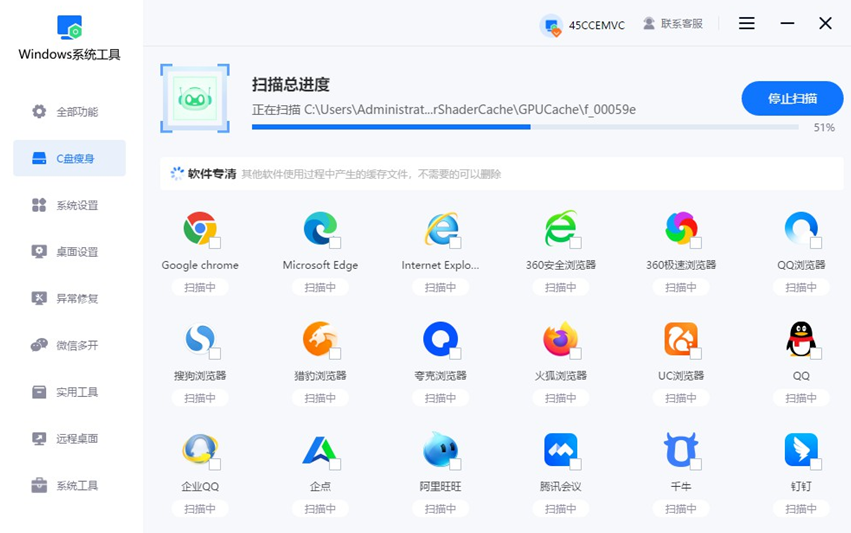This screenshot has width=851, height=533.
Task: Click 扫描中 status under 阿里旺旺
Action: point(441,509)
